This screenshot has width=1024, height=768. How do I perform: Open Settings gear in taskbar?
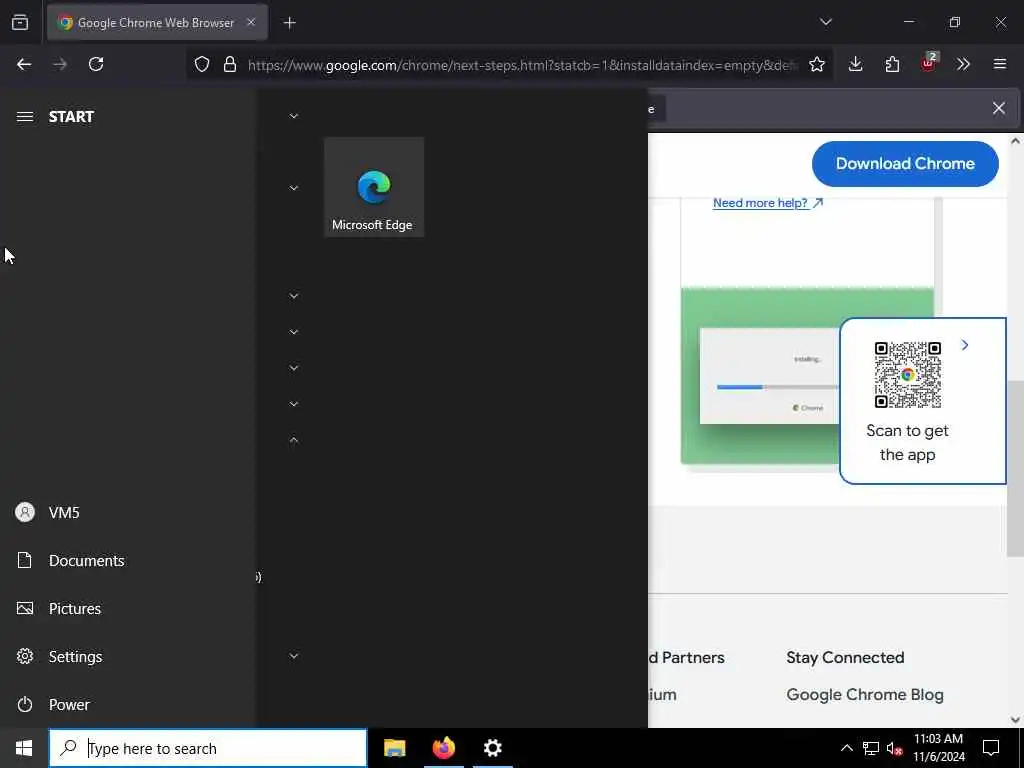pos(492,748)
